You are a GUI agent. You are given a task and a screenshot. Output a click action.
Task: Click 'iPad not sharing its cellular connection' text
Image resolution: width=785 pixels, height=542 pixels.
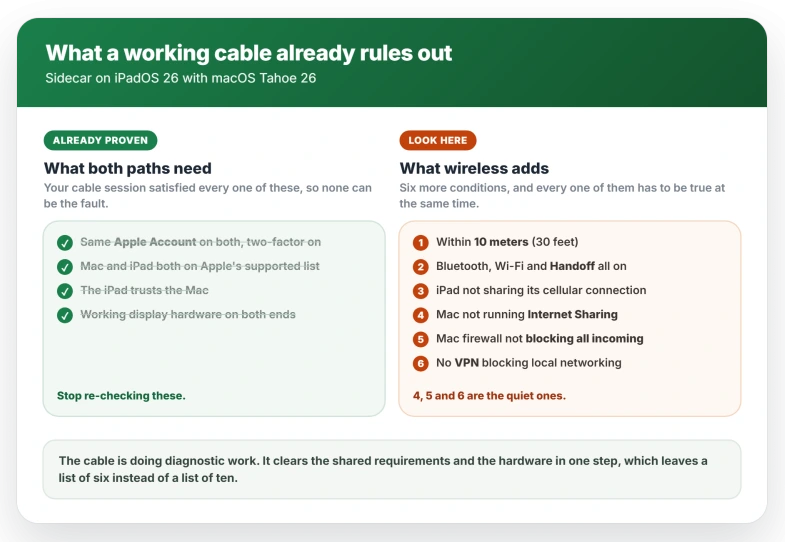point(541,290)
